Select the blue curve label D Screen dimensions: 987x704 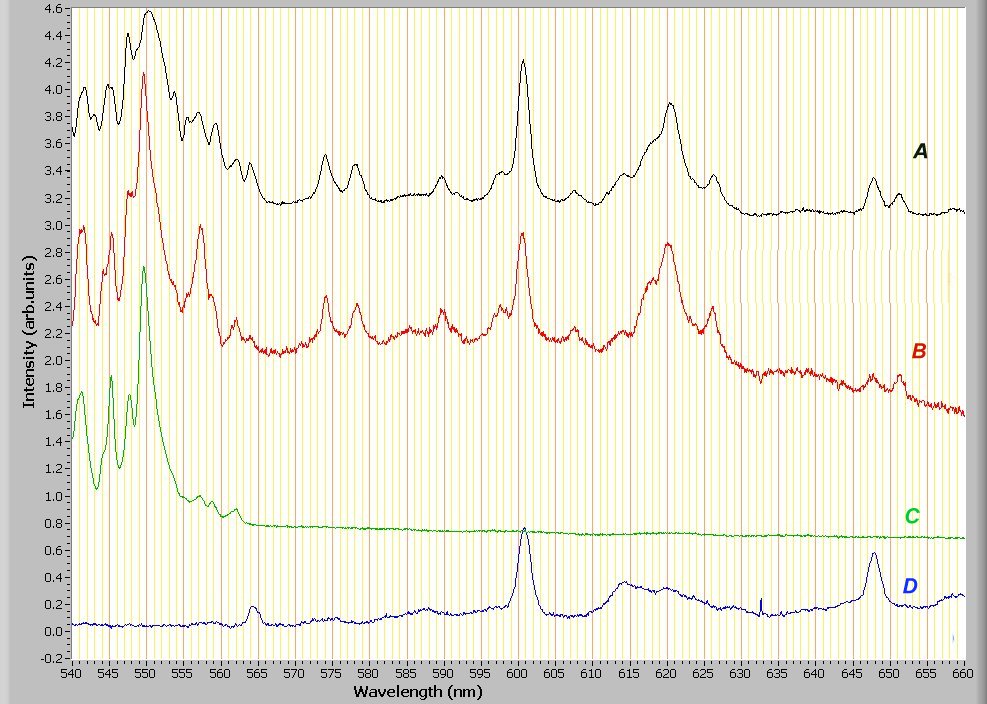click(x=910, y=586)
